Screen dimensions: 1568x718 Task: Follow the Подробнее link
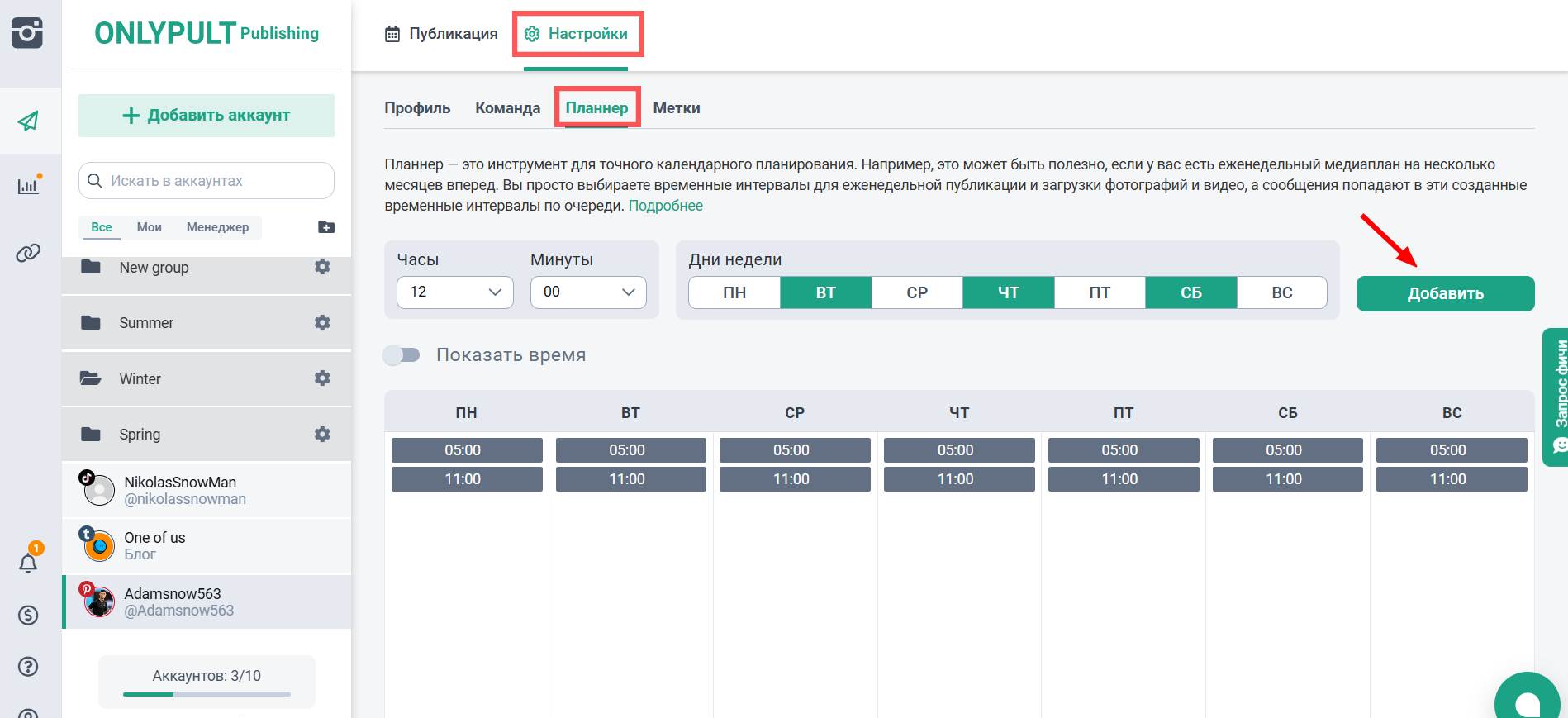click(665, 206)
